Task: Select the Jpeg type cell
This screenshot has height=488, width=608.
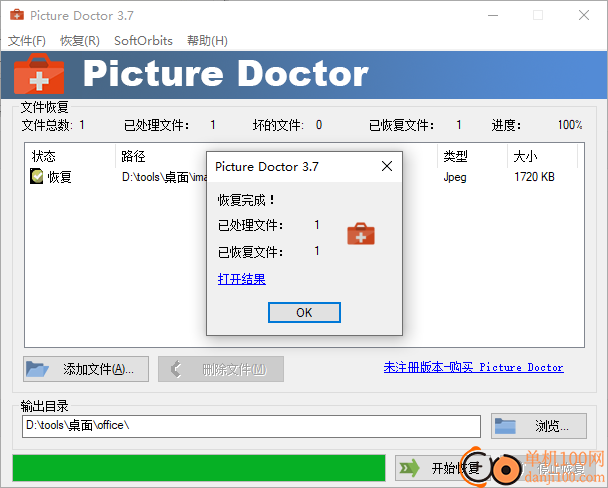Action: pos(455,178)
